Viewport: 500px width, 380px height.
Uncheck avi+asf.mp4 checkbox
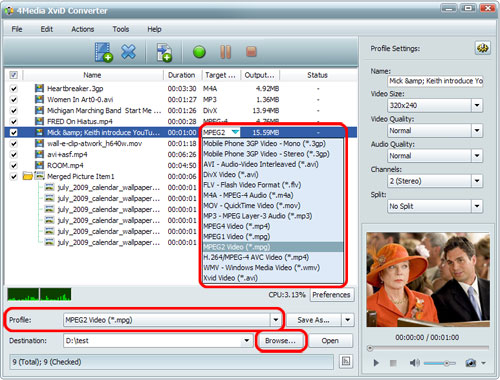click(14, 155)
